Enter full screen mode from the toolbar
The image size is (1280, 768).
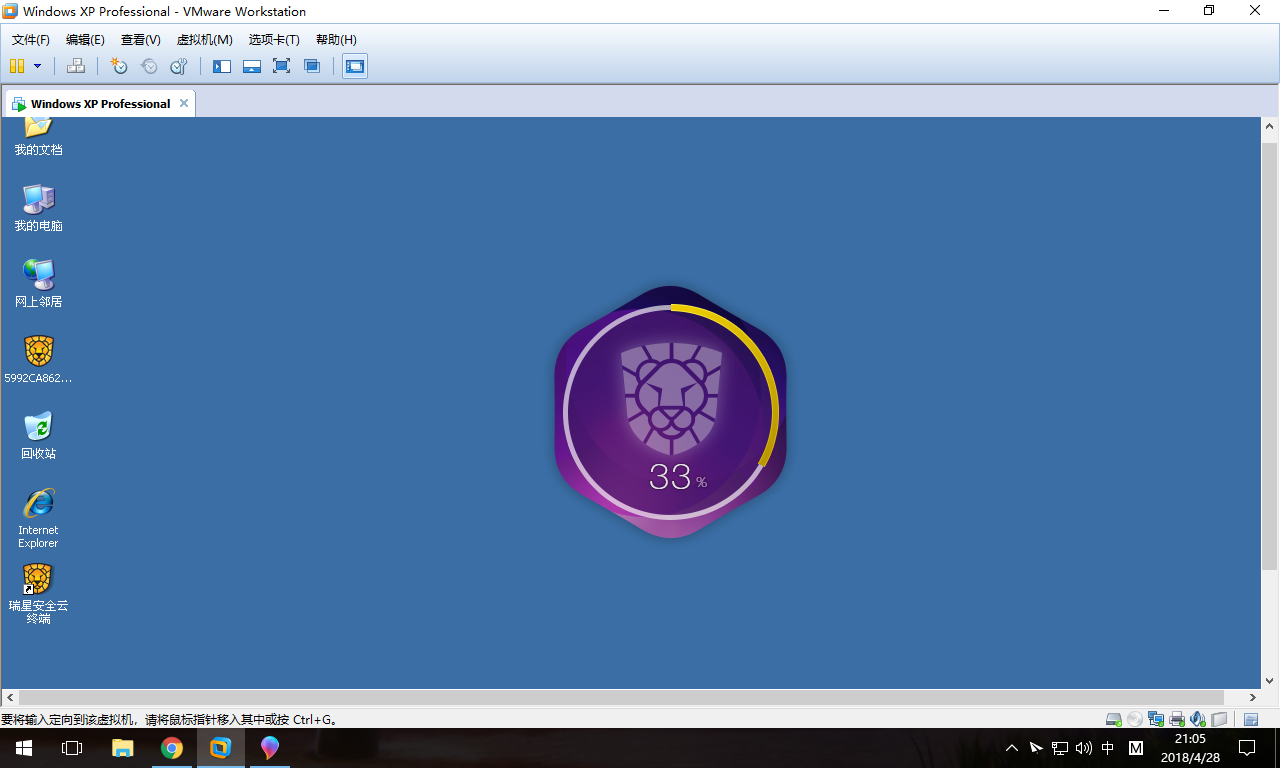tap(282, 66)
